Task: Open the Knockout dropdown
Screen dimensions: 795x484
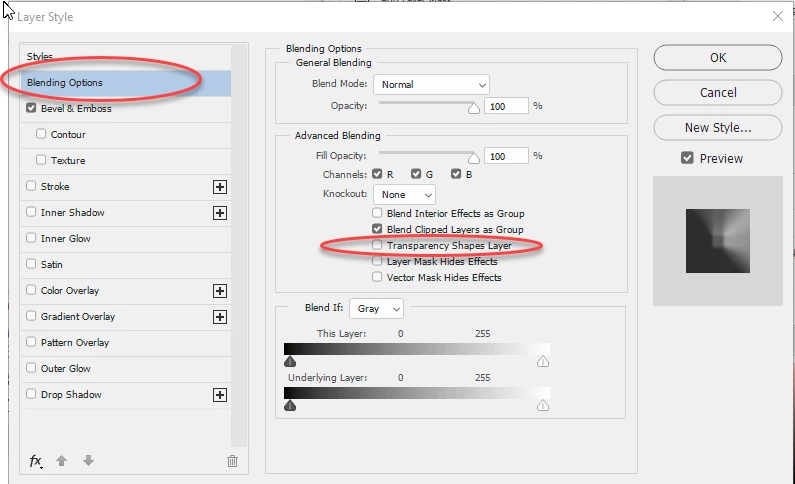Action: [x=404, y=195]
